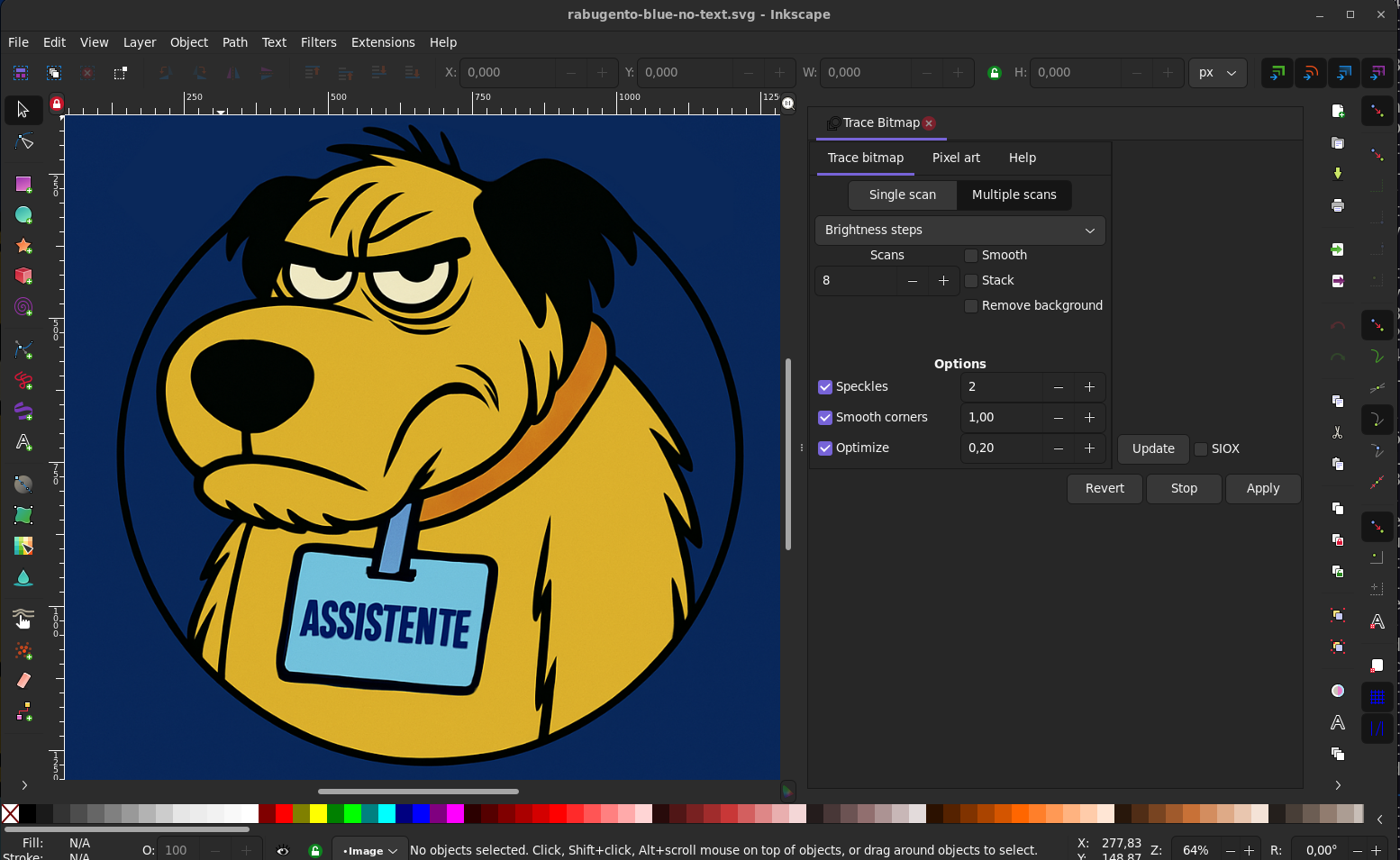Enable the Smooth checkbox
The image size is (1400, 860).
[x=971, y=256]
